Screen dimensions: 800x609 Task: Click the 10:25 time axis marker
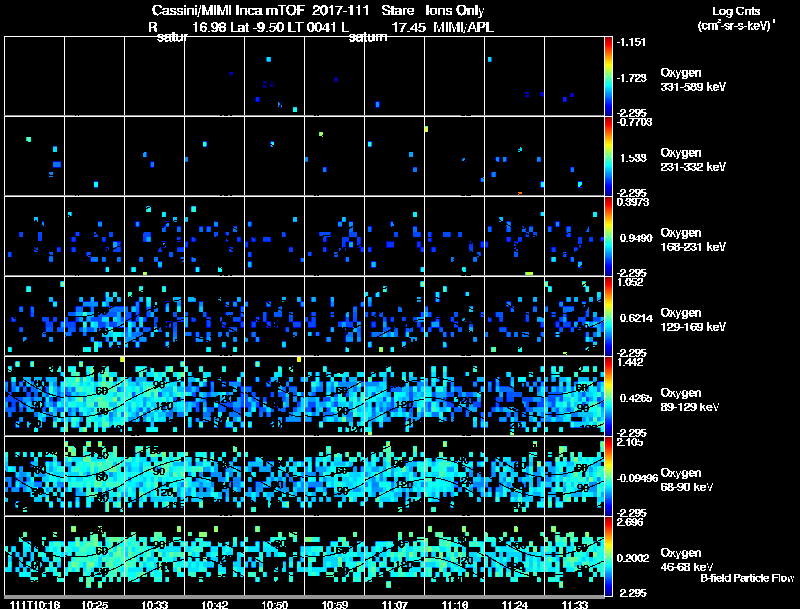[x=95, y=604]
